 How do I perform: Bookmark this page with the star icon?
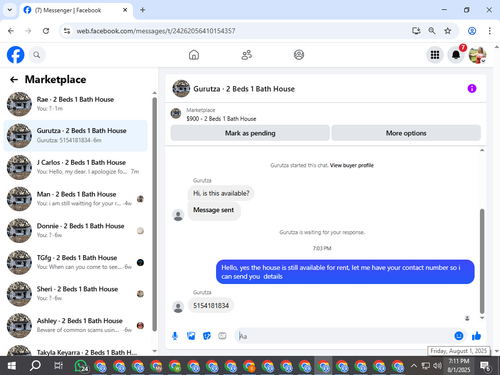pos(447,31)
